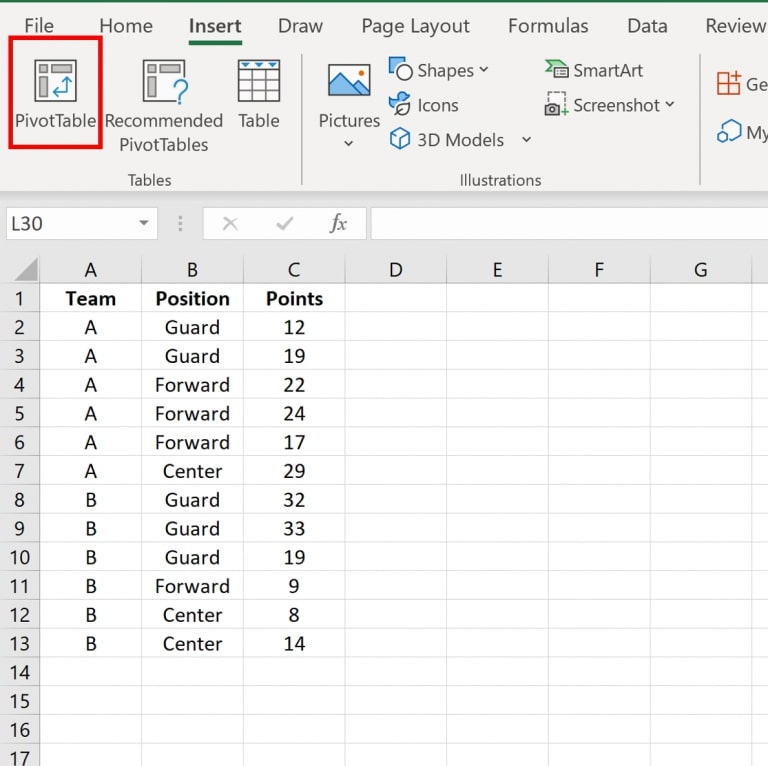Click the Pictures icon
The height and width of the screenshot is (766, 768).
point(349,80)
